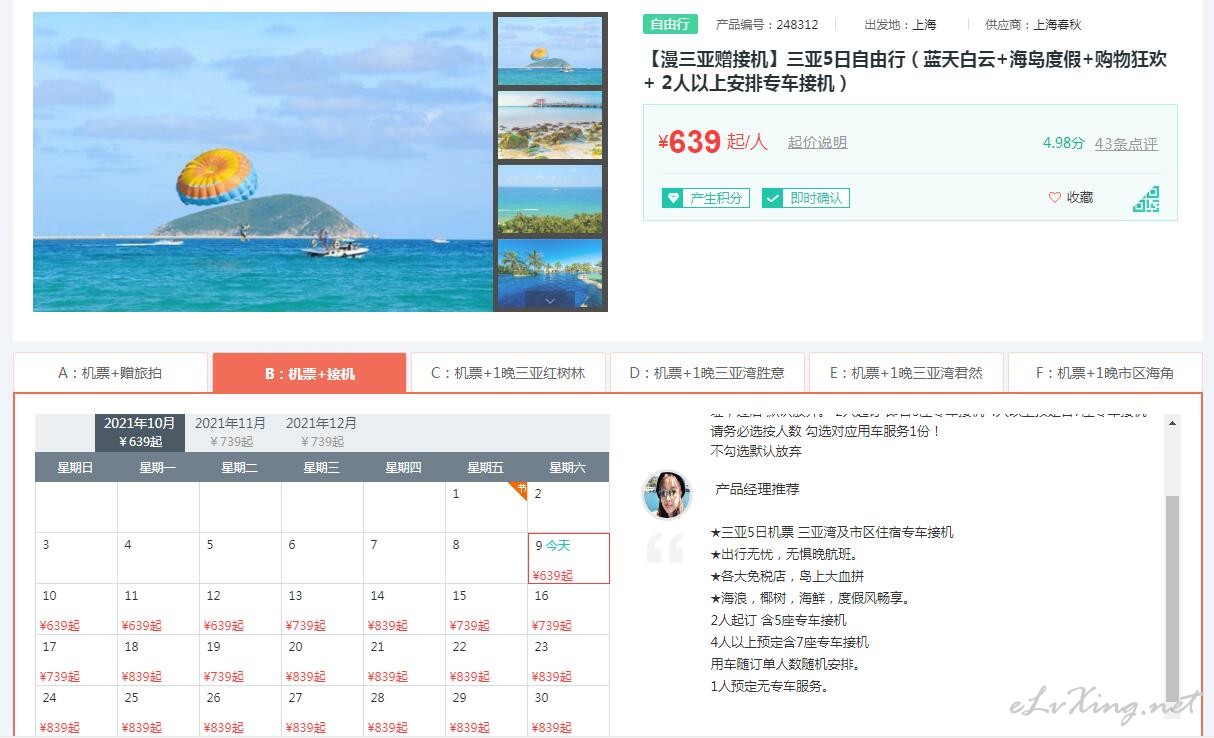Click the main parasailing photo
This screenshot has width=1214, height=738.
click(263, 162)
